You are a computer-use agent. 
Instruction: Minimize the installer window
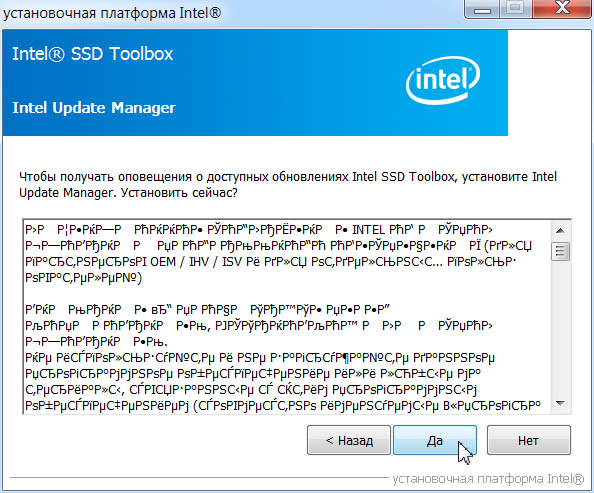tap(482, 8)
